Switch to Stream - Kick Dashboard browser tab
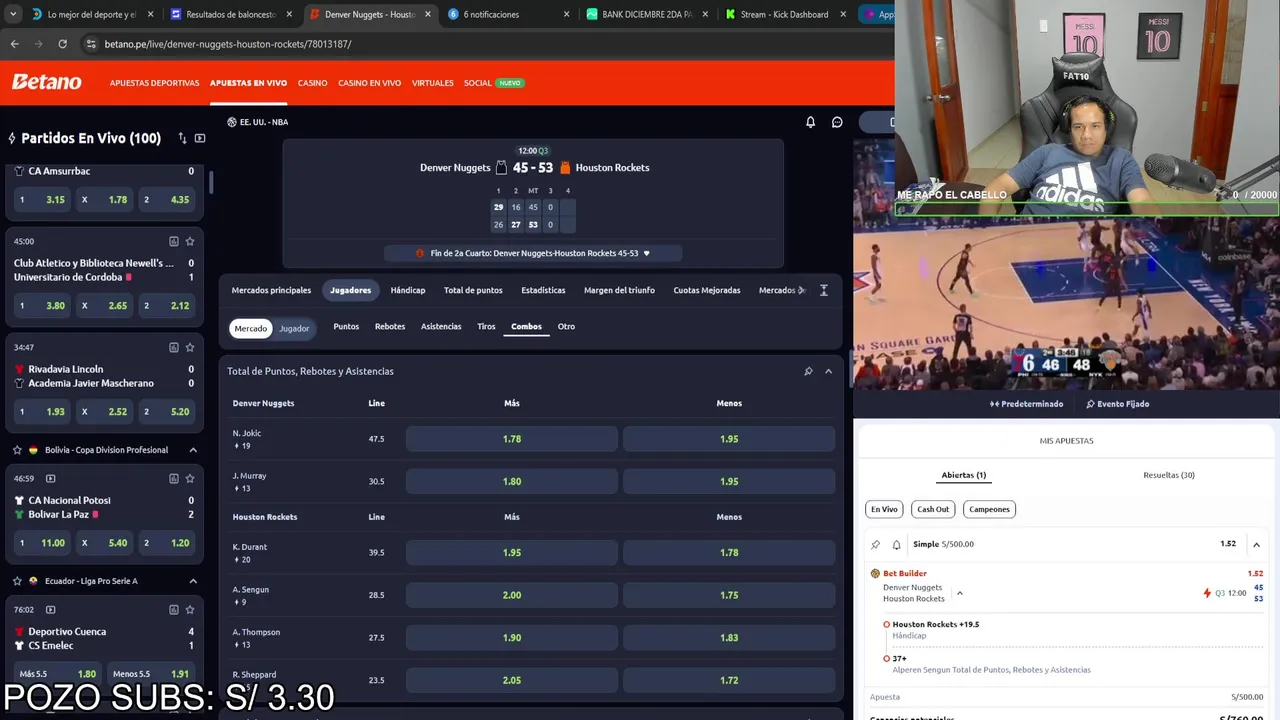This screenshot has width=1280, height=720. [x=787, y=14]
